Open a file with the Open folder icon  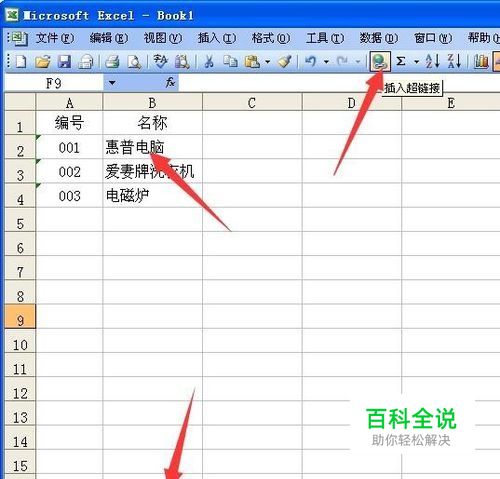[43, 62]
